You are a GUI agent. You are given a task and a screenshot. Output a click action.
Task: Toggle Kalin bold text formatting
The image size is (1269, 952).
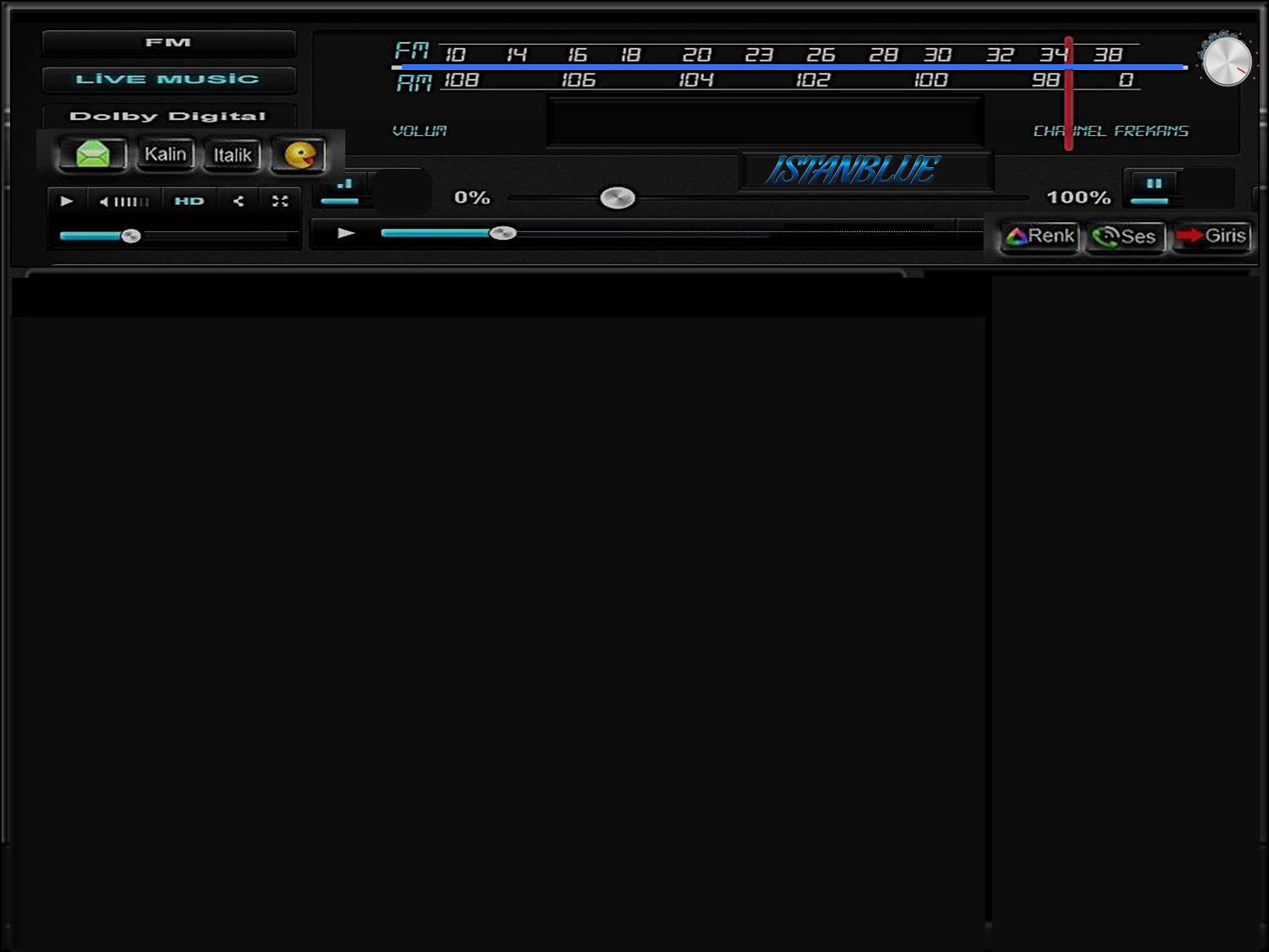coord(165,154)
